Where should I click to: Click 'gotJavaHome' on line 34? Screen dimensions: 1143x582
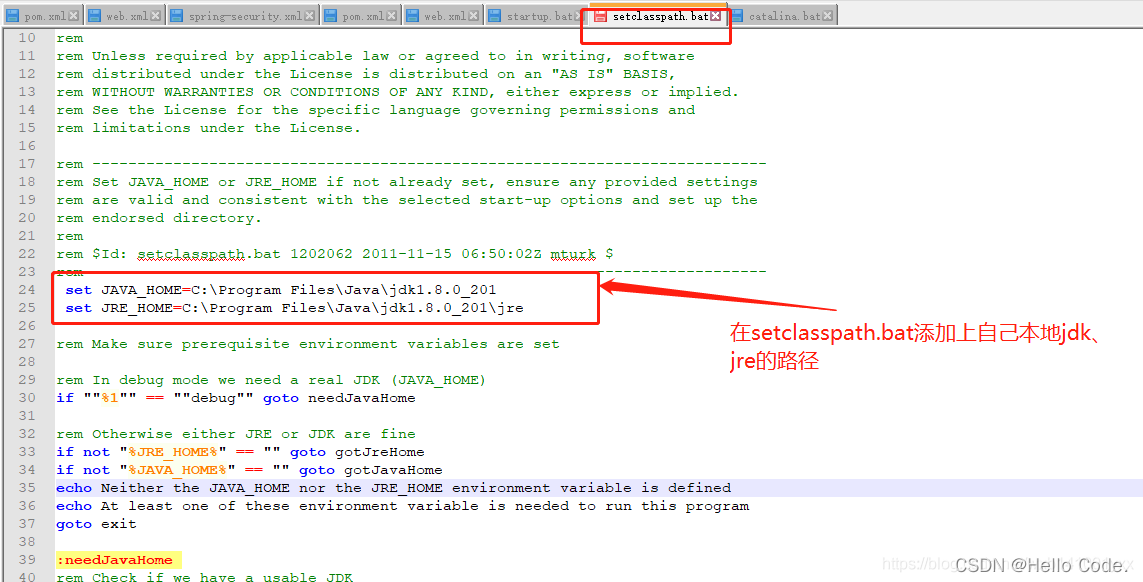[393, 470]
